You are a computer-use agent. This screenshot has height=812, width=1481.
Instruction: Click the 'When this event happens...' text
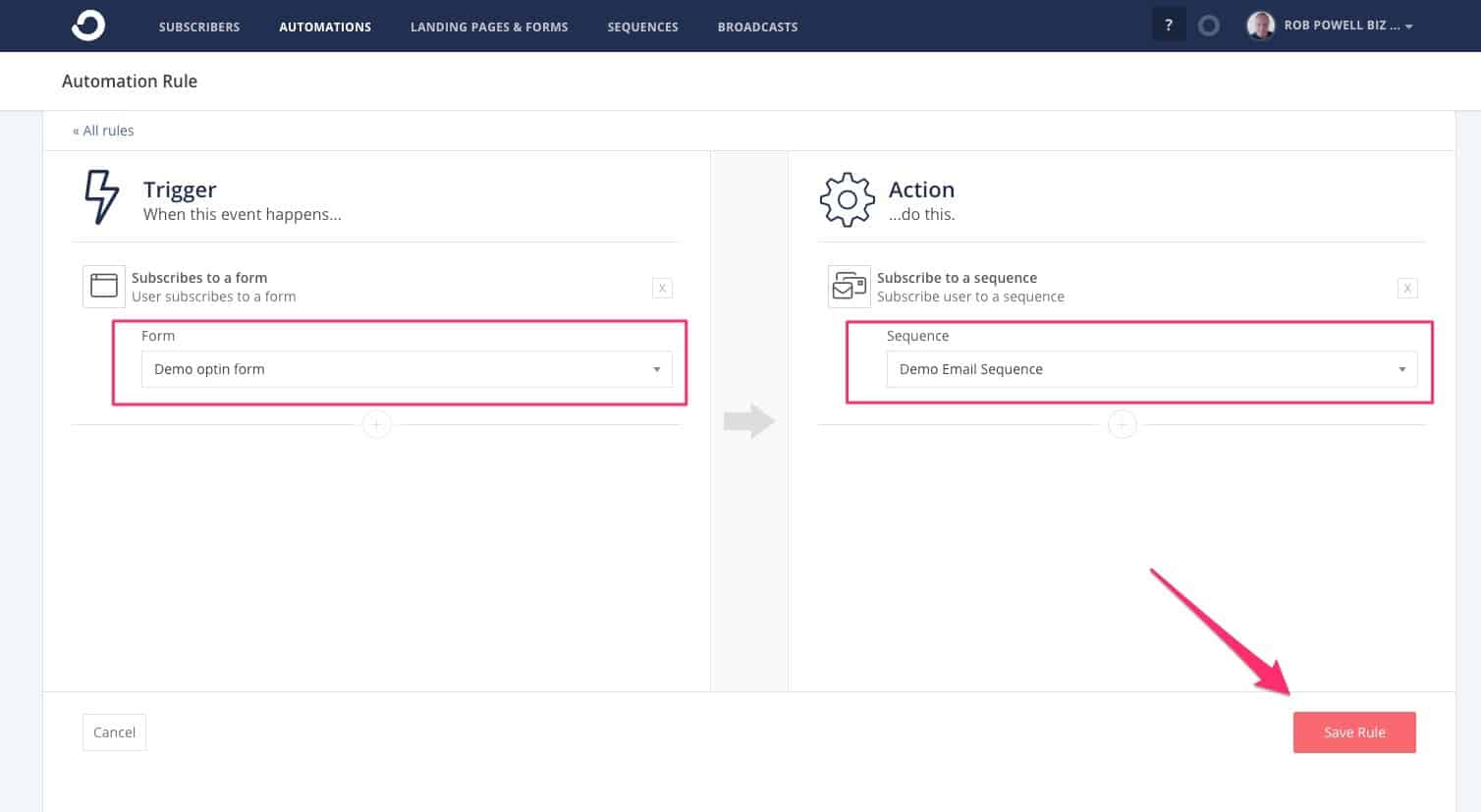pos(243,214)
